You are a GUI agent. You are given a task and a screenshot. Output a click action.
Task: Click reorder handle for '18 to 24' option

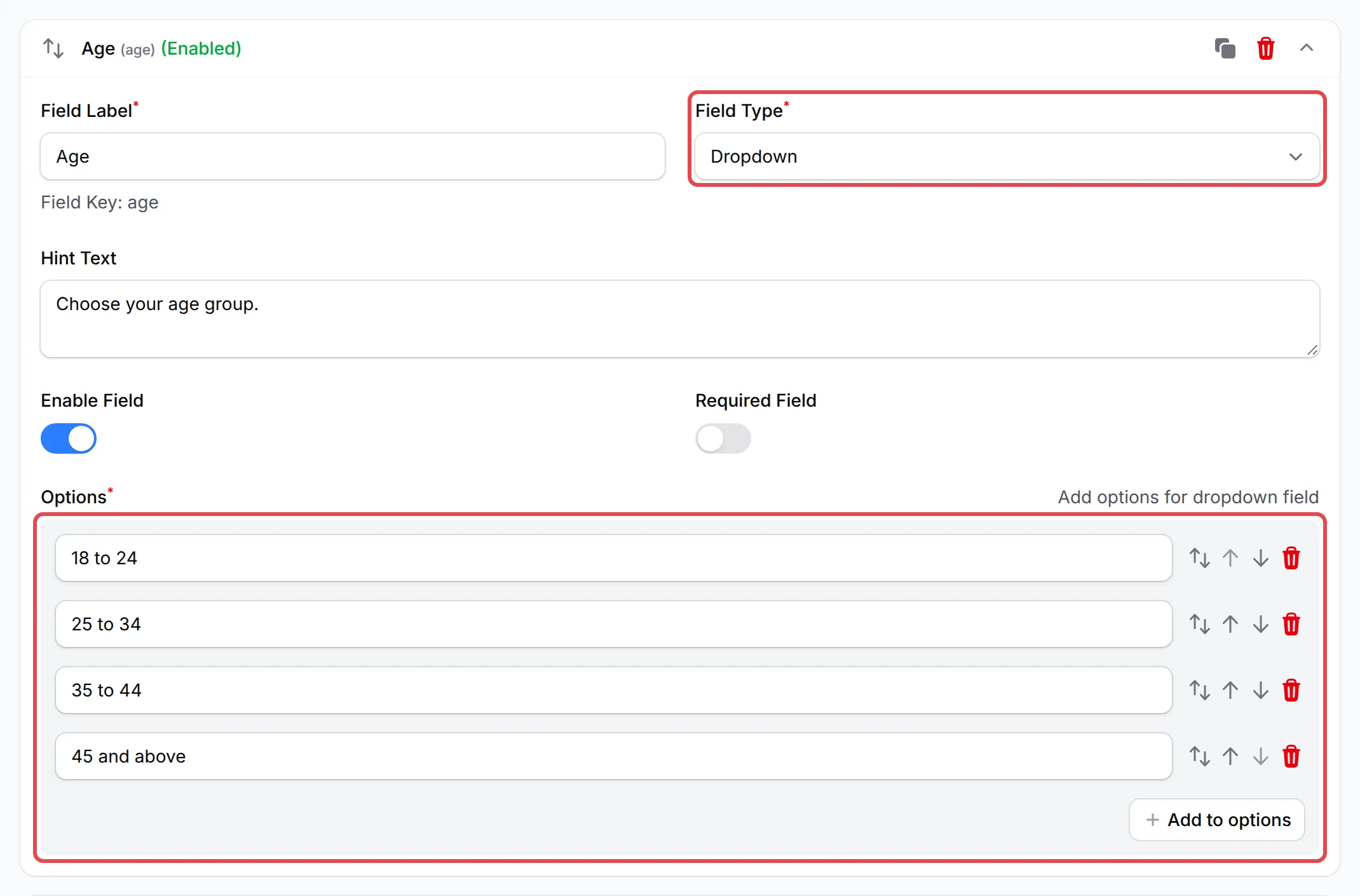(1200, 558)
